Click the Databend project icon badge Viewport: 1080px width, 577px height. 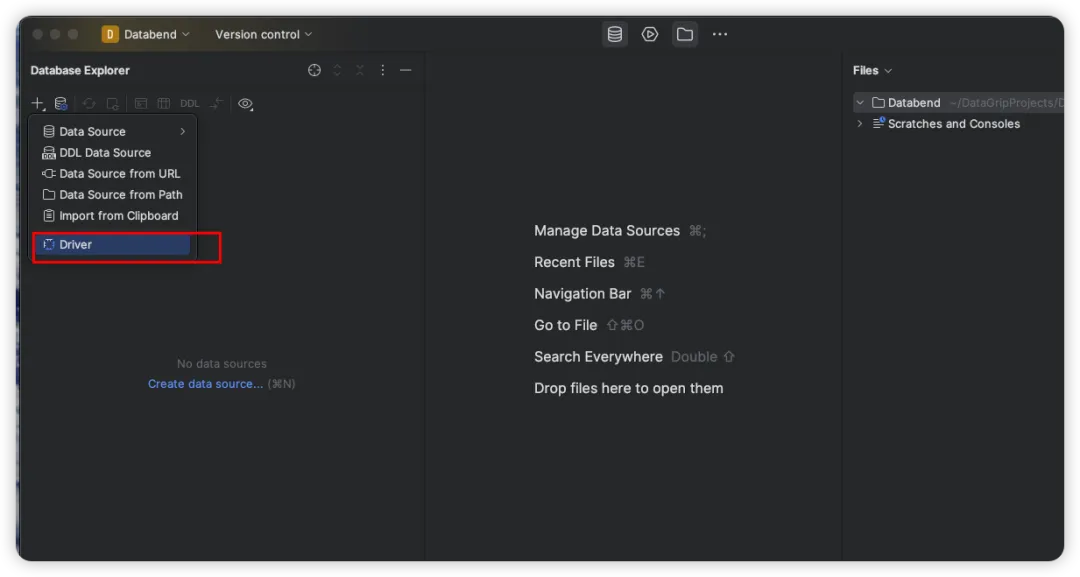pyautogui.click(x=110, y=34)
